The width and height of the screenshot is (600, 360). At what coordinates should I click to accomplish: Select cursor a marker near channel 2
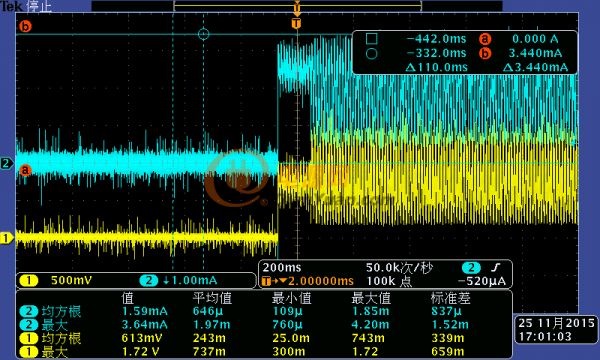coord(25,170)
